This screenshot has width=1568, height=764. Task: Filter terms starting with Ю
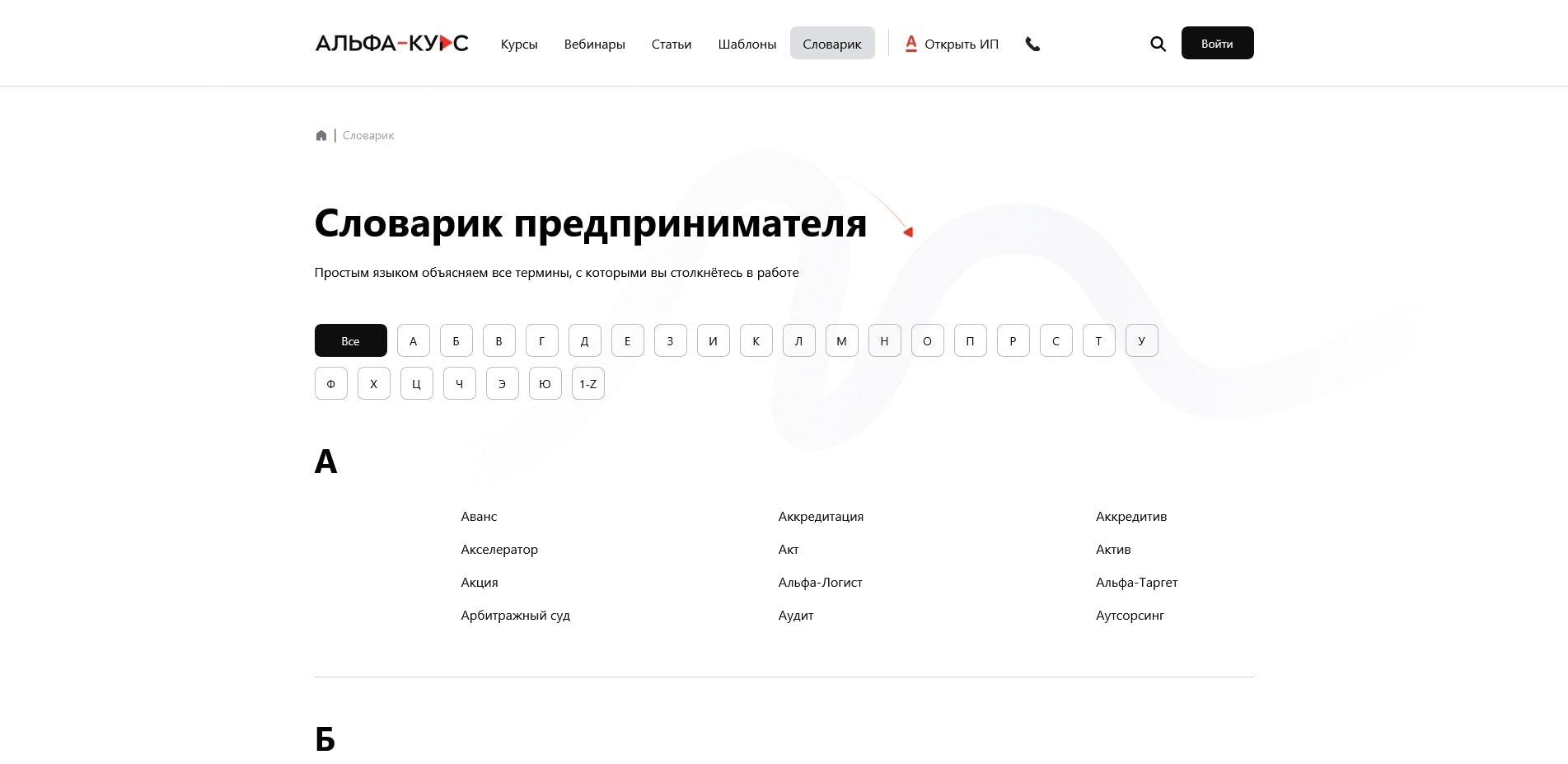[x=545, y=383]
